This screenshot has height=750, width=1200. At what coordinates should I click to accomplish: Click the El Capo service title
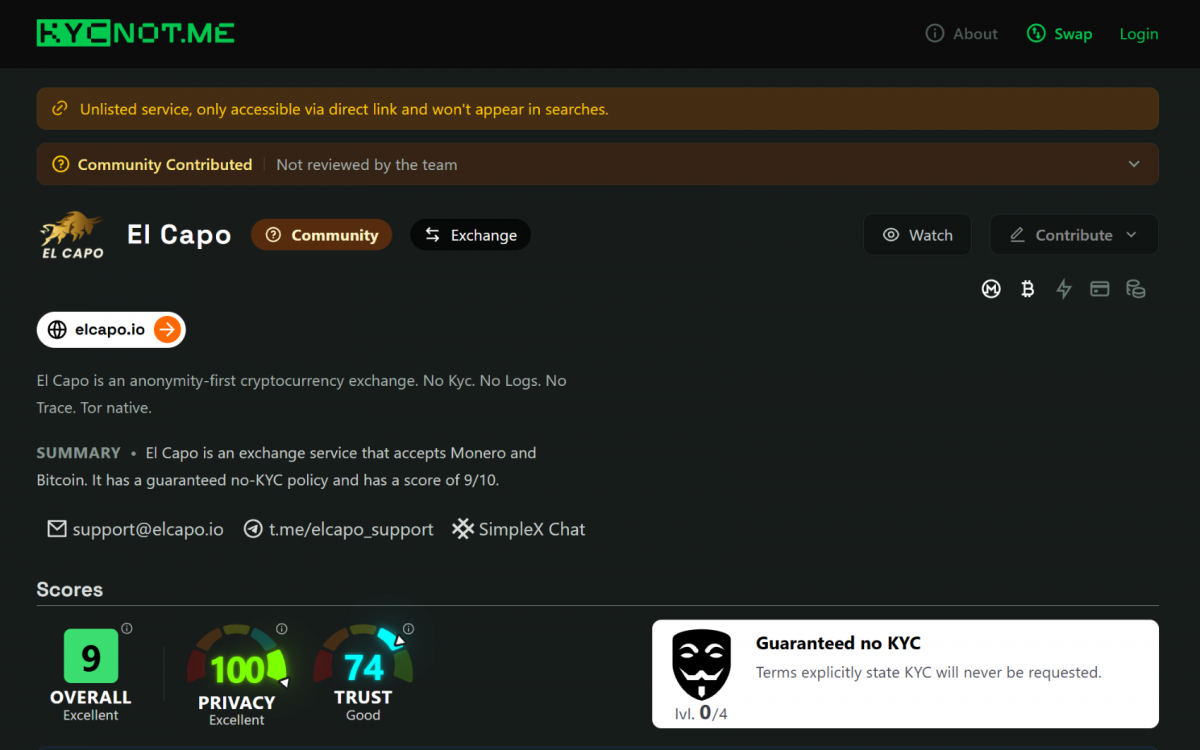(x=179, y=235)
